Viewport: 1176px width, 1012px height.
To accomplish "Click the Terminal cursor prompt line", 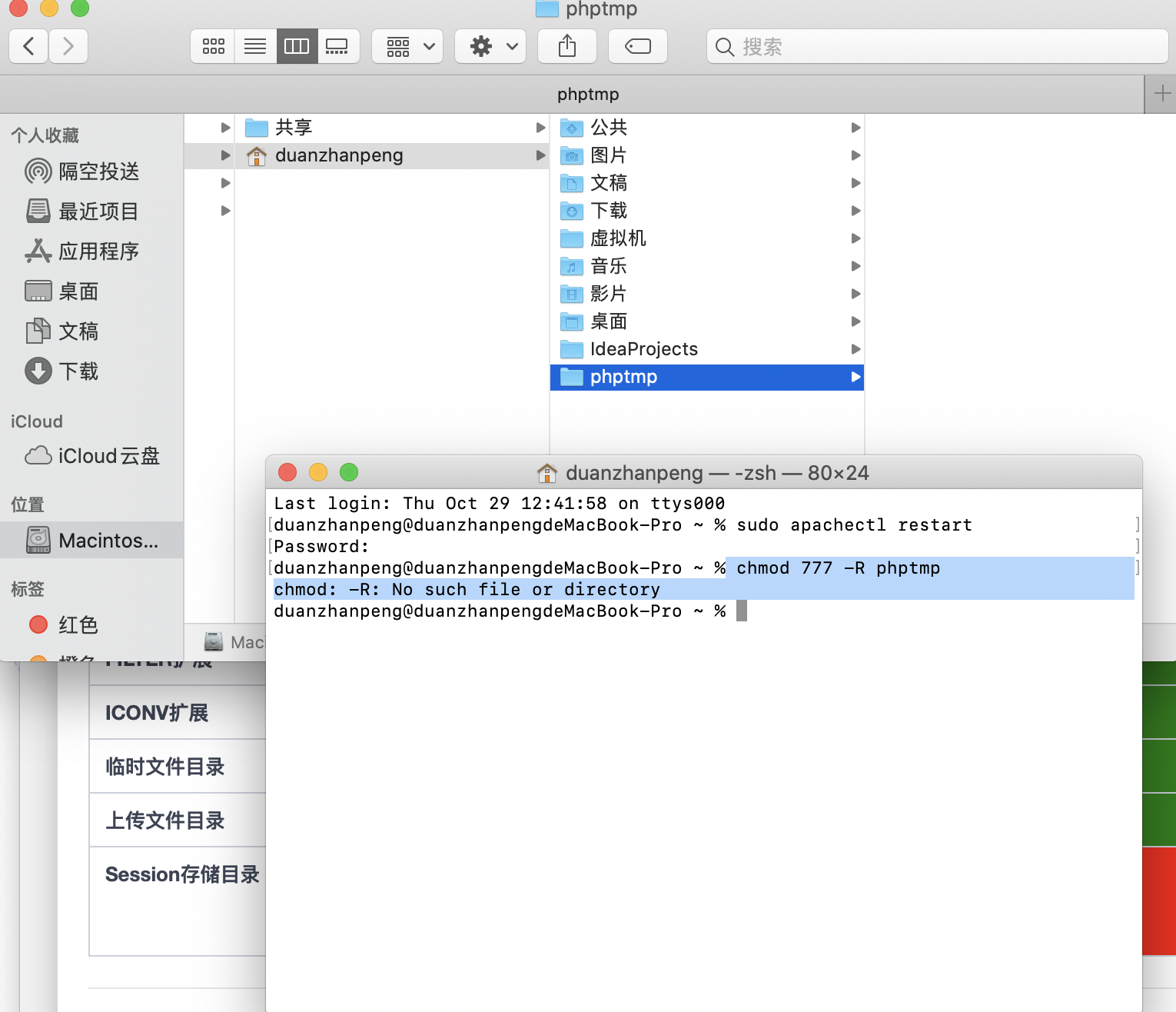I will 510,611.
